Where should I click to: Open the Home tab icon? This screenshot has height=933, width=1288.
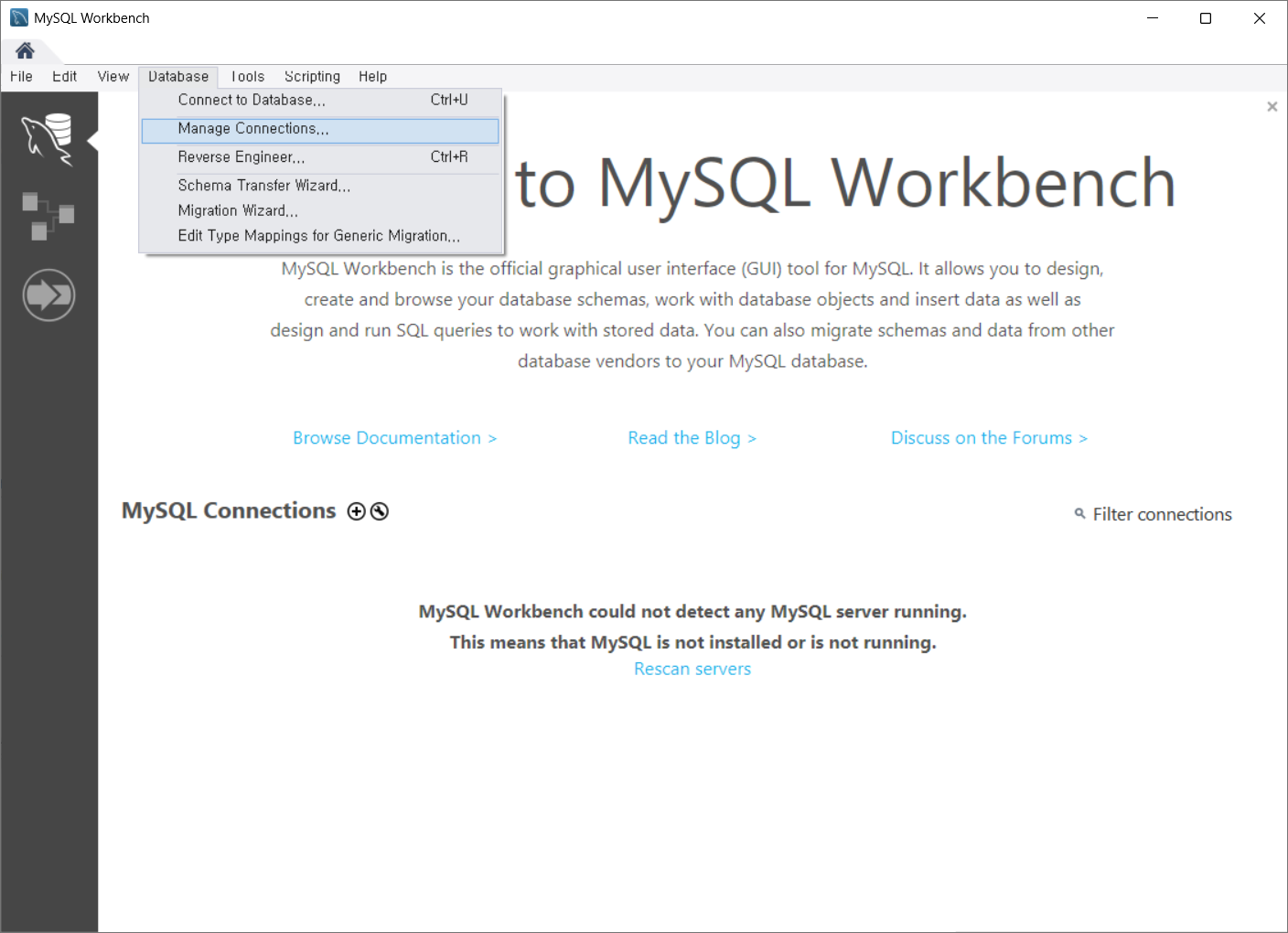[25, 50]
